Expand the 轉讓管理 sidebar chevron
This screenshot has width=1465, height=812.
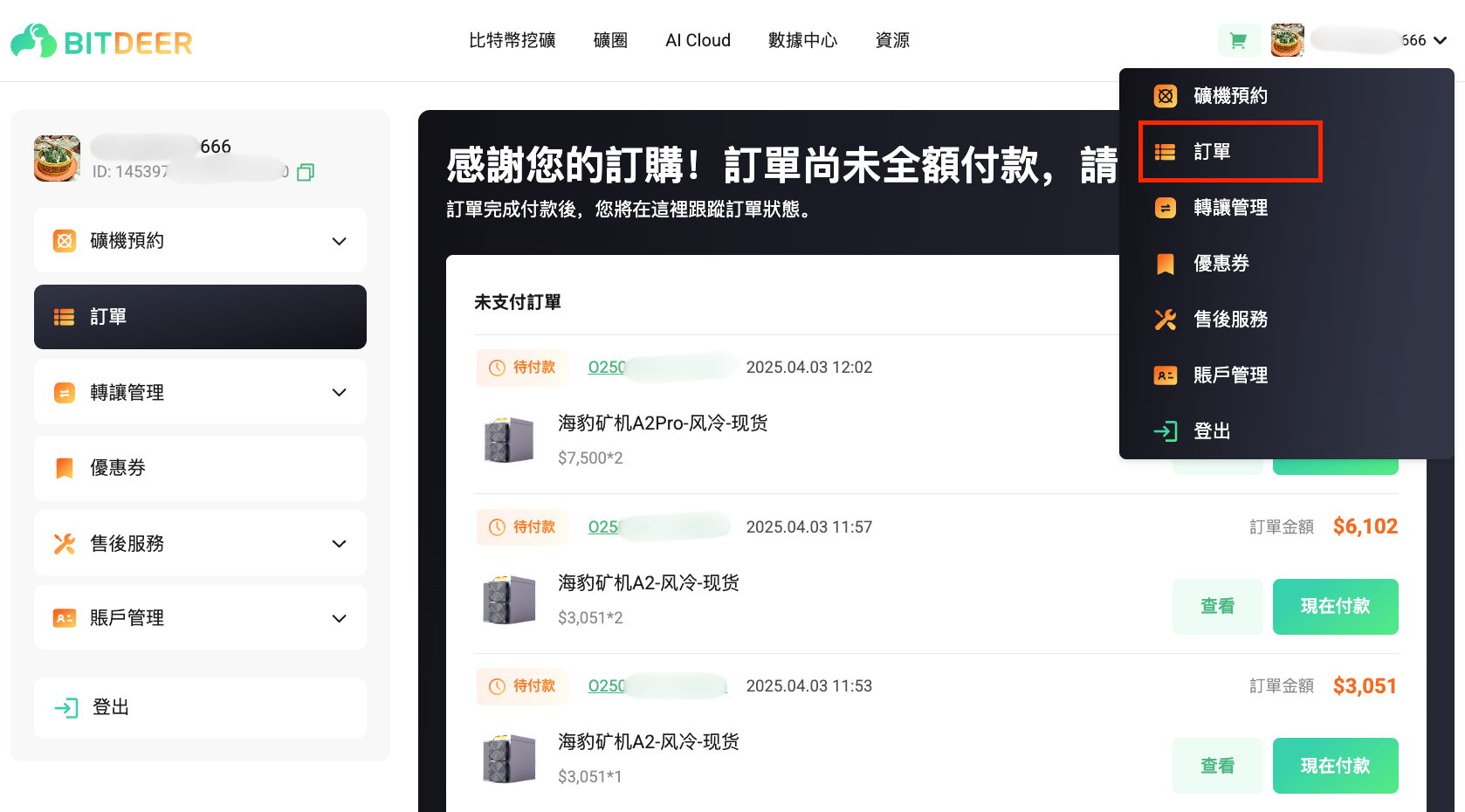[340, 393]
